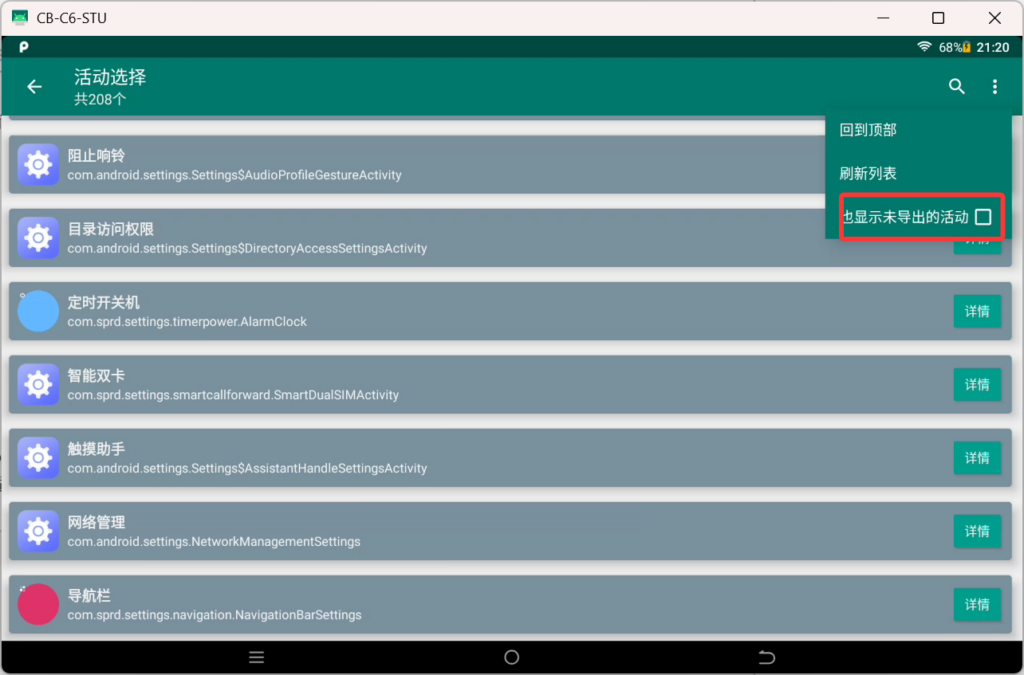Open the three-dot overflow menu
This screenshot has width=1024, height=675.
[995, 87]
